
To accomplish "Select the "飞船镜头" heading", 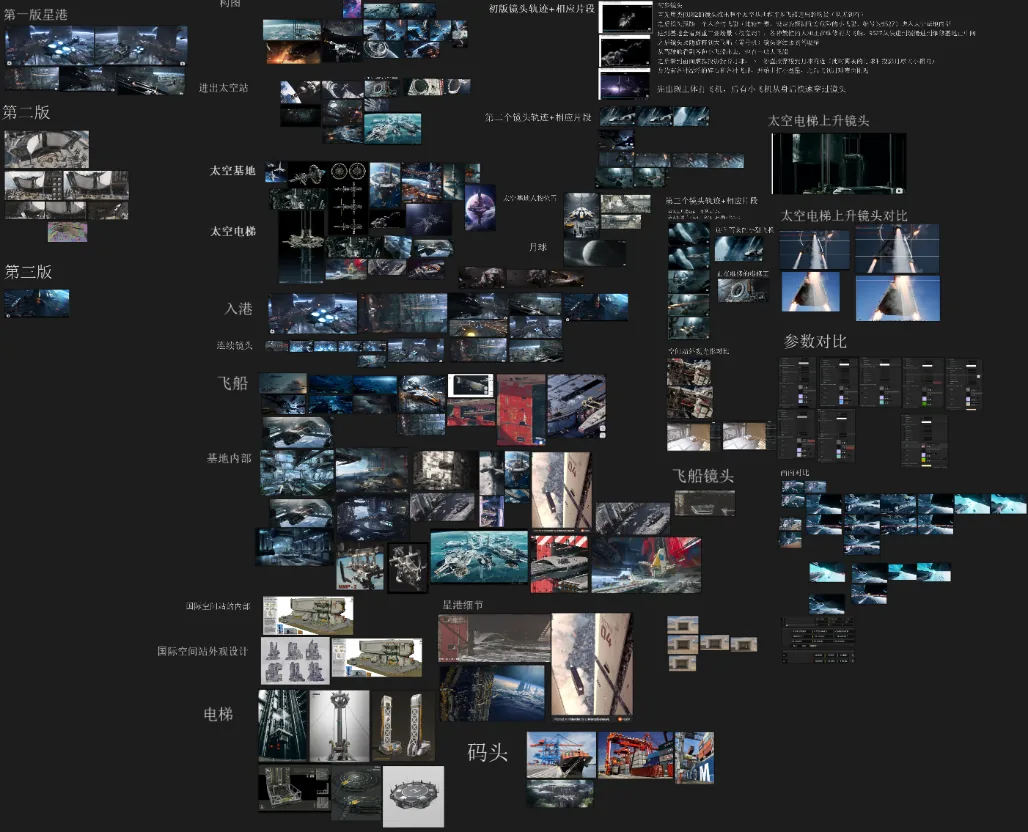I will pos(703,476).
